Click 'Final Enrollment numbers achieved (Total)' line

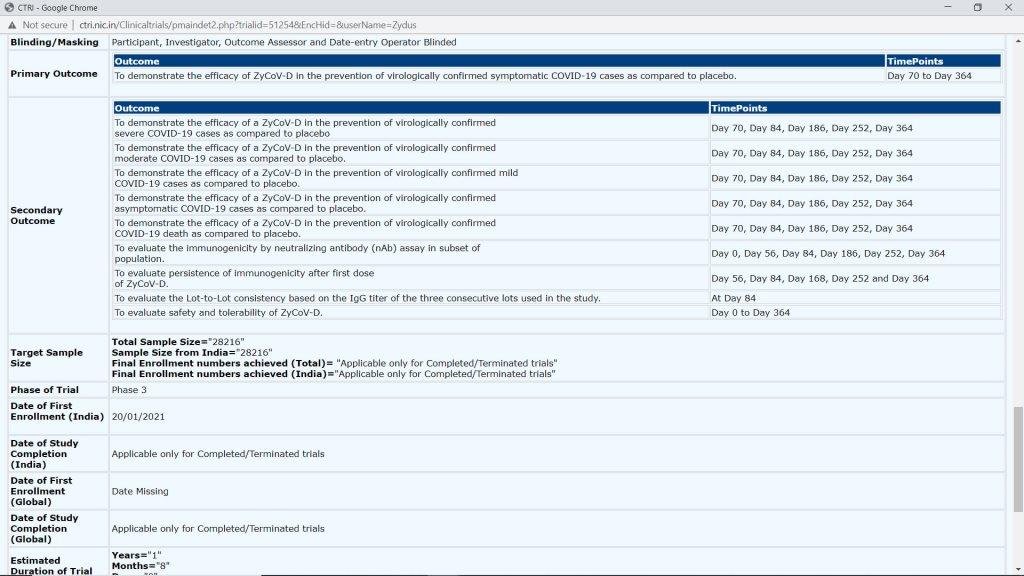pyautogui.click(x=334, y=363)
